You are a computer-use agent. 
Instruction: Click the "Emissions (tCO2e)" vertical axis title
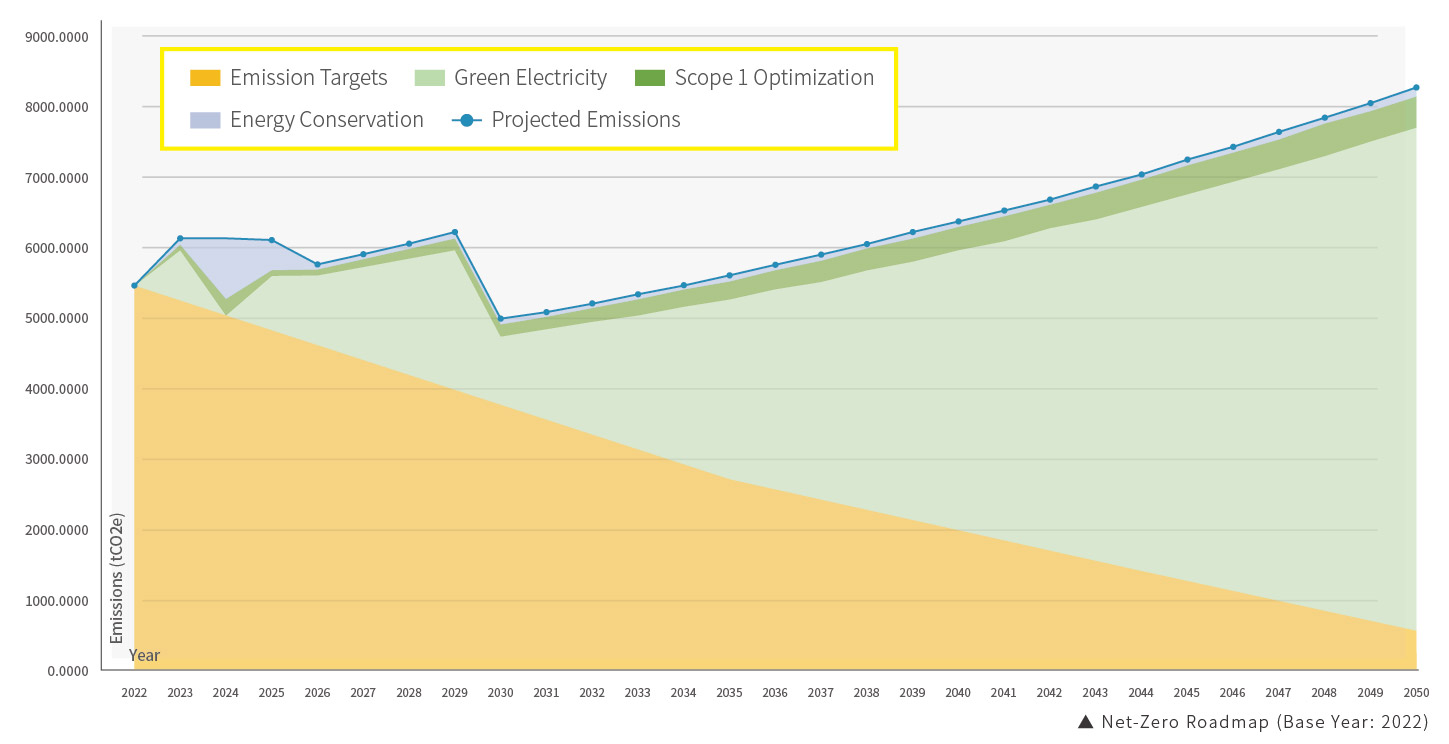coord(117,580)
